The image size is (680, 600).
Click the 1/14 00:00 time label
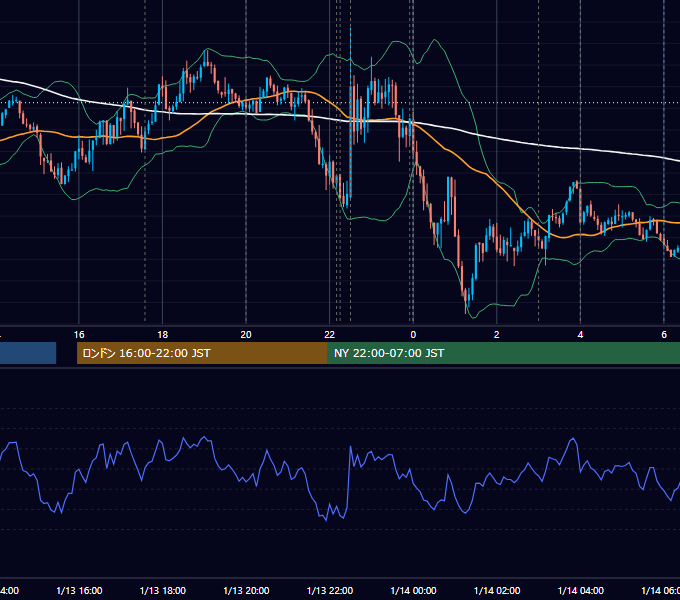click(413, 590)
